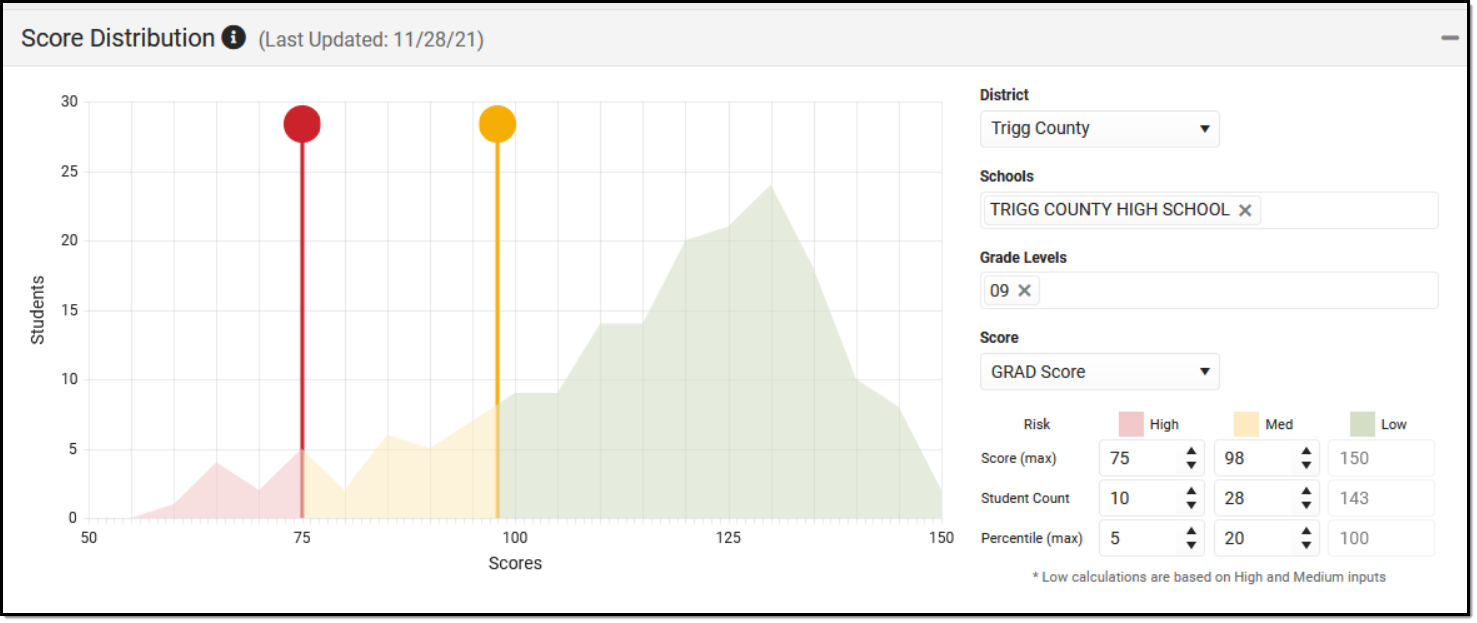Increase High risk Student Count
Viewport: 1477px width, 623px height.
tap(1191, 492)
